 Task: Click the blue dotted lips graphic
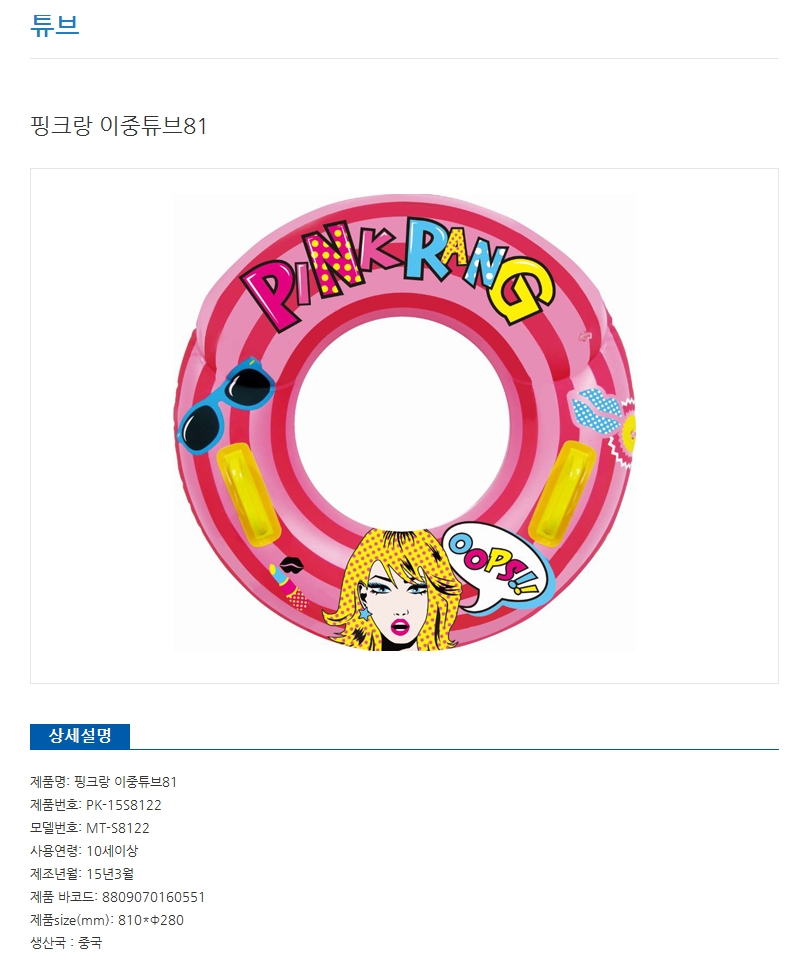coord(596,409)
